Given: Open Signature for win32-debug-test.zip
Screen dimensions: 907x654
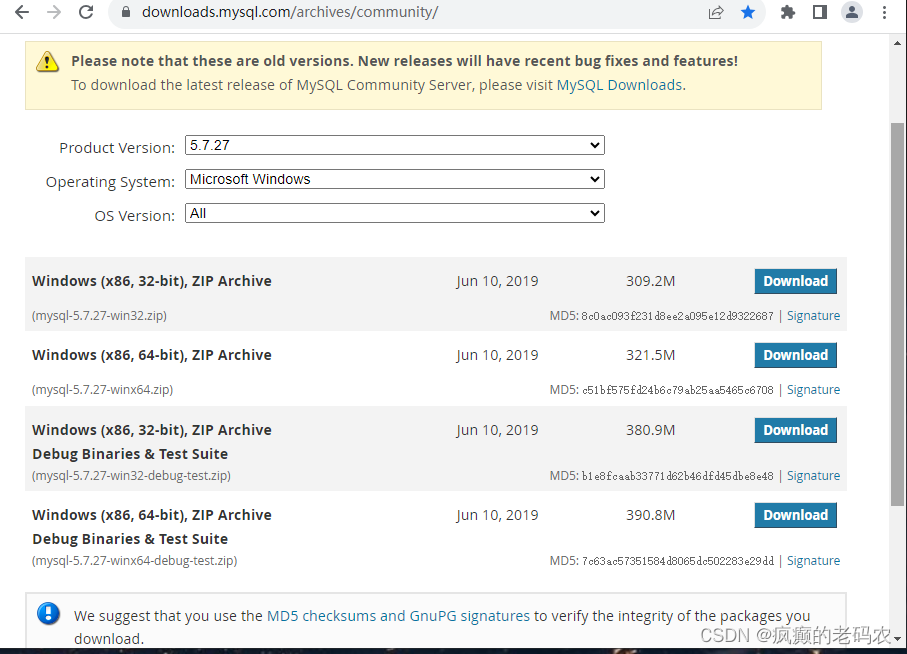Looking at the screenshot, I should click(x=813, y=476).
